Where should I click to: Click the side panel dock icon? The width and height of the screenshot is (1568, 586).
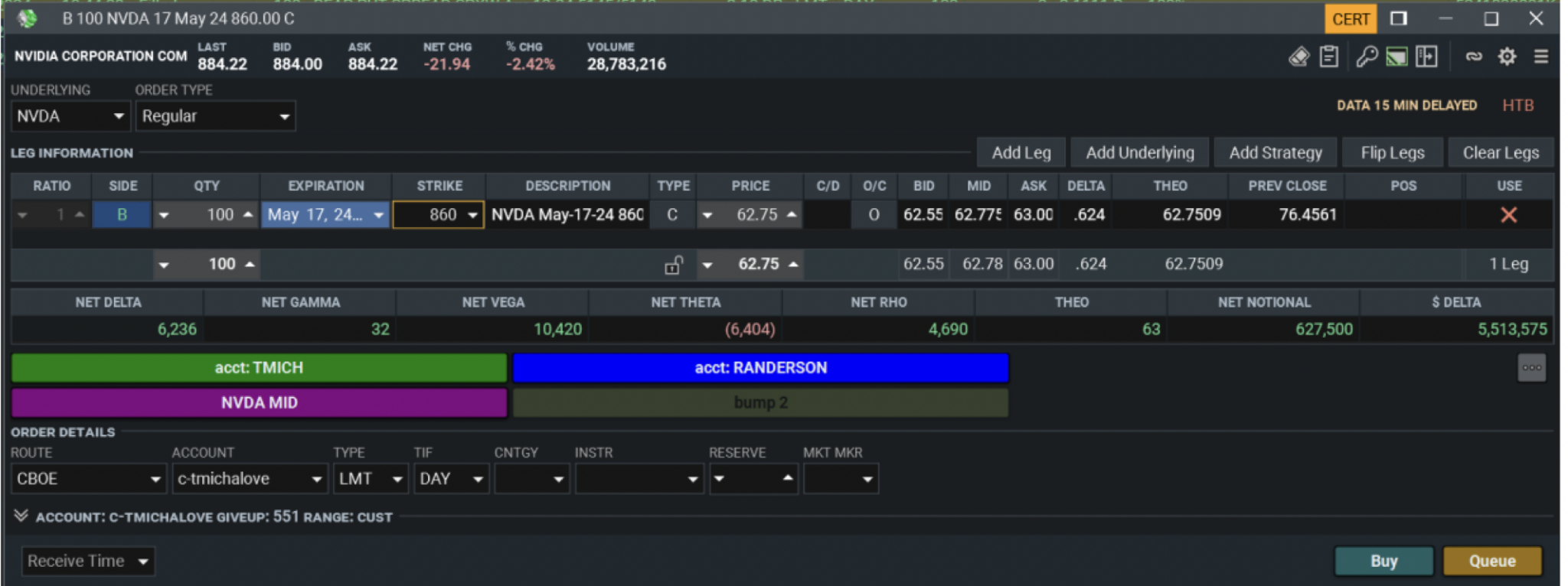click(1426, 57)
